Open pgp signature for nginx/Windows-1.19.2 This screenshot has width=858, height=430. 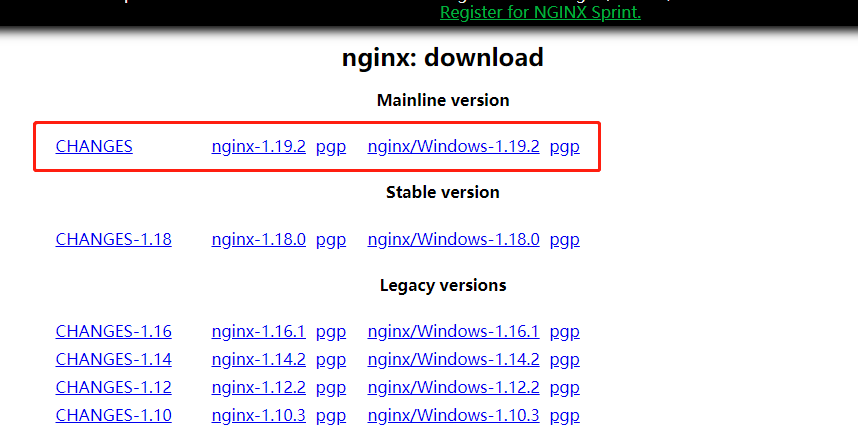coord(564,147)
